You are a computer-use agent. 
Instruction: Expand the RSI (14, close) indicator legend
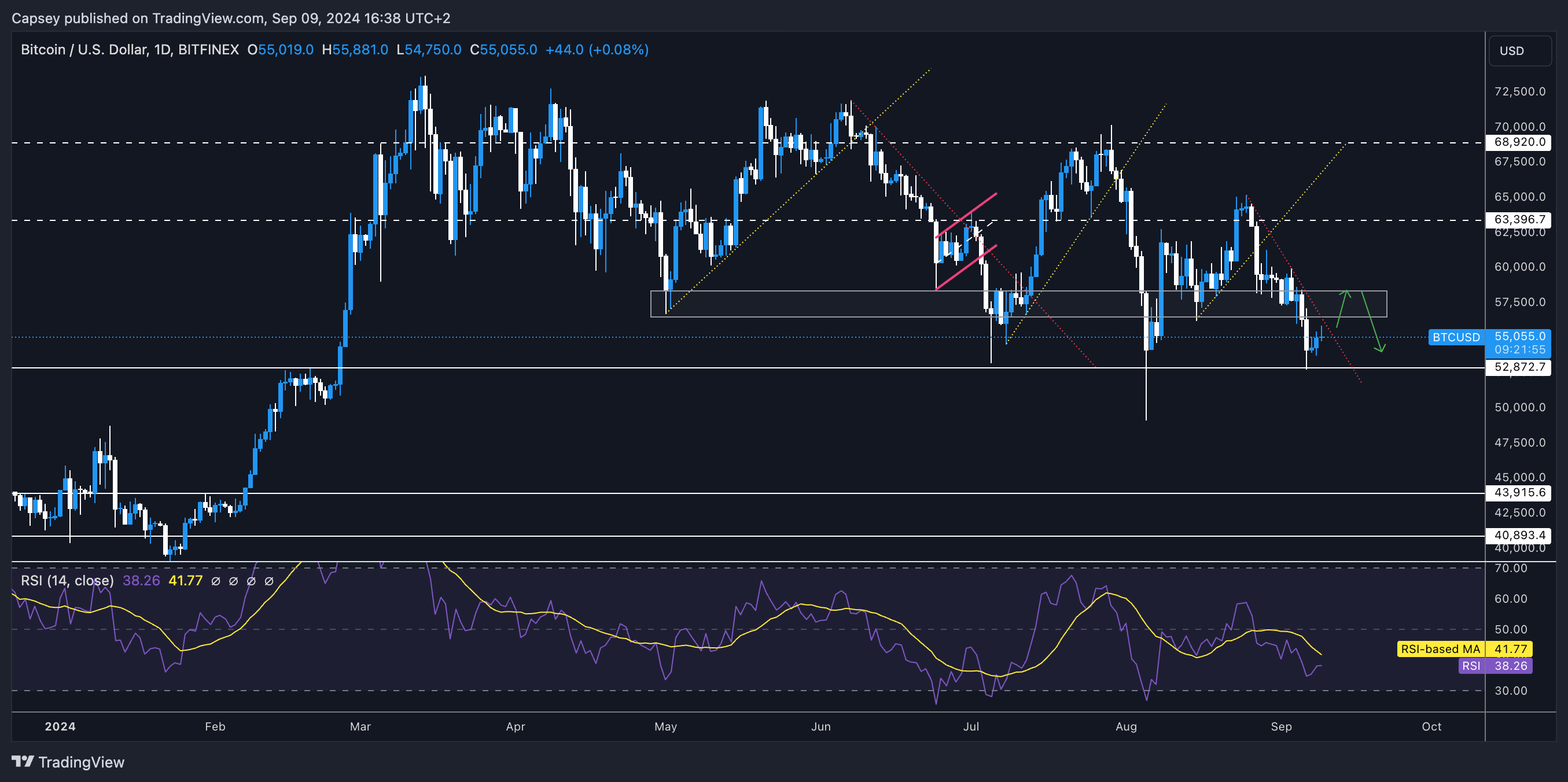[x=67, y=581]
